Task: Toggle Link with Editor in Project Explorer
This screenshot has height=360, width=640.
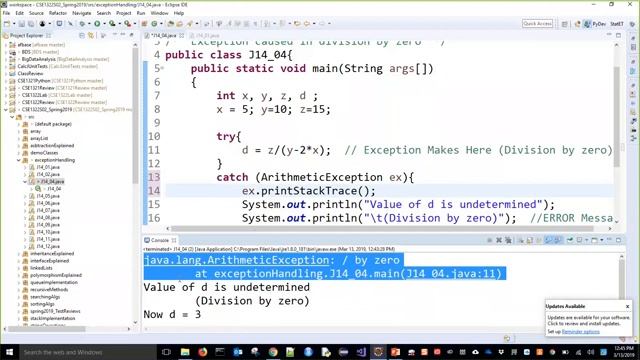Action: click(91, 36)
